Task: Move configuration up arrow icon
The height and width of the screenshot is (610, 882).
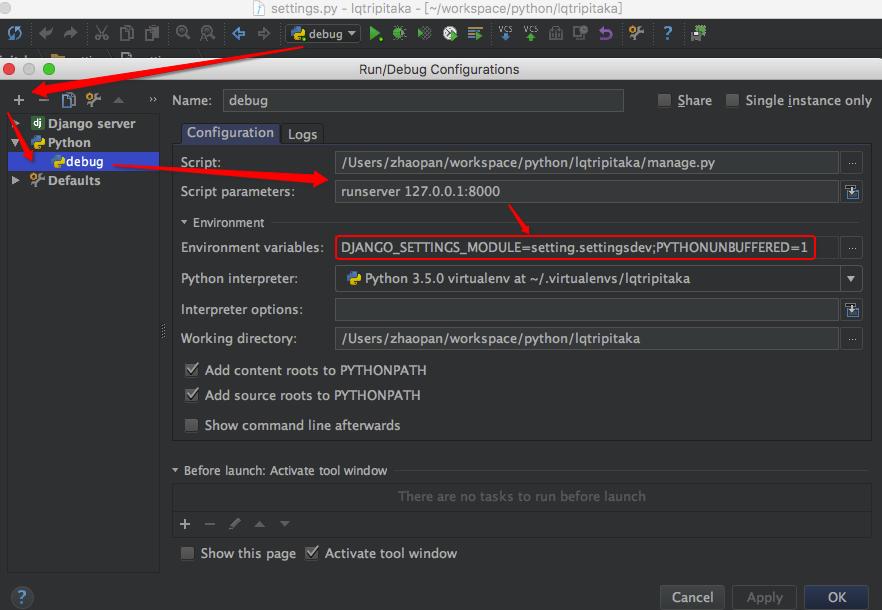Action: tap(119, 100)
